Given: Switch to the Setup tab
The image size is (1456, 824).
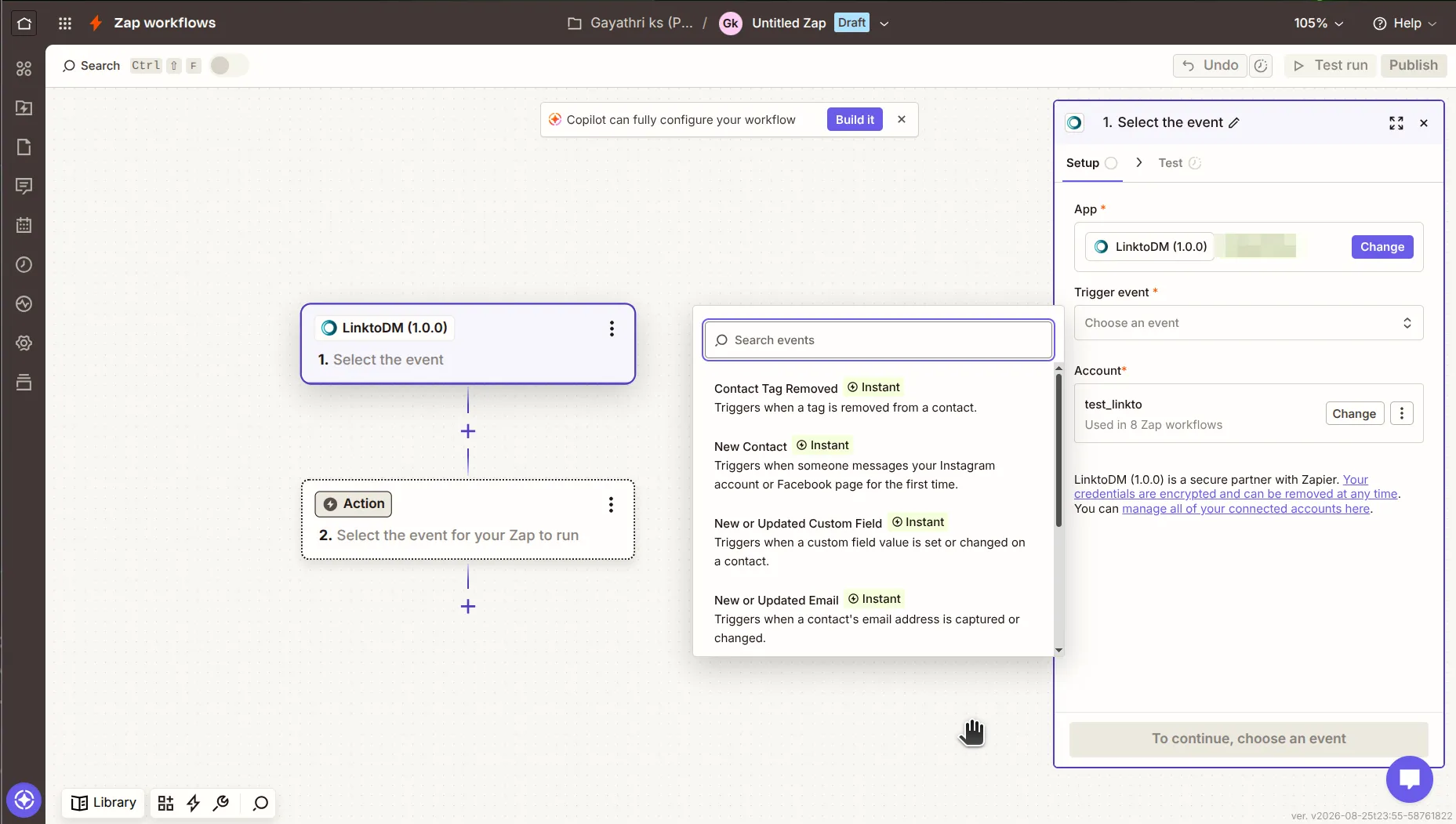Looking at the screenshot, I should (x=1091, y=163).
